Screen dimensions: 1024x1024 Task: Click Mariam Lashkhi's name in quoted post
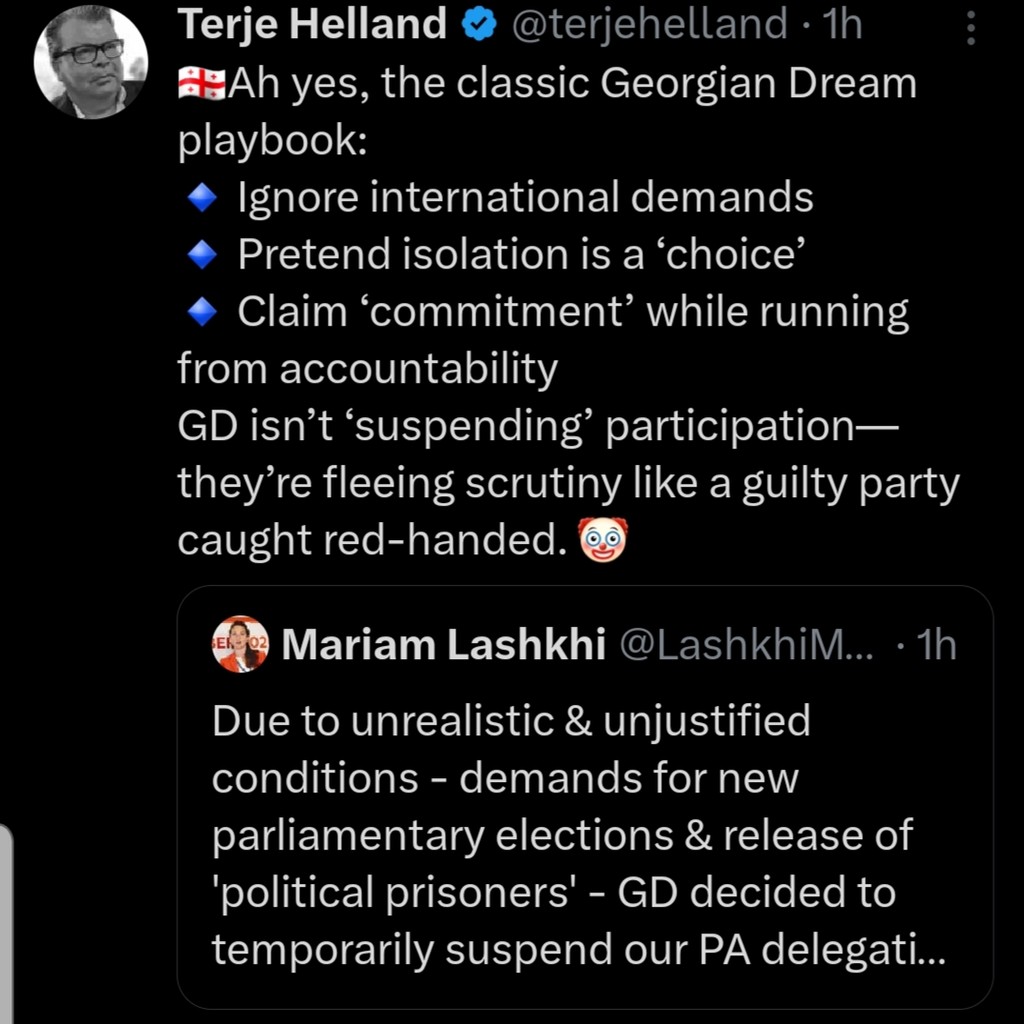(443, 646)
